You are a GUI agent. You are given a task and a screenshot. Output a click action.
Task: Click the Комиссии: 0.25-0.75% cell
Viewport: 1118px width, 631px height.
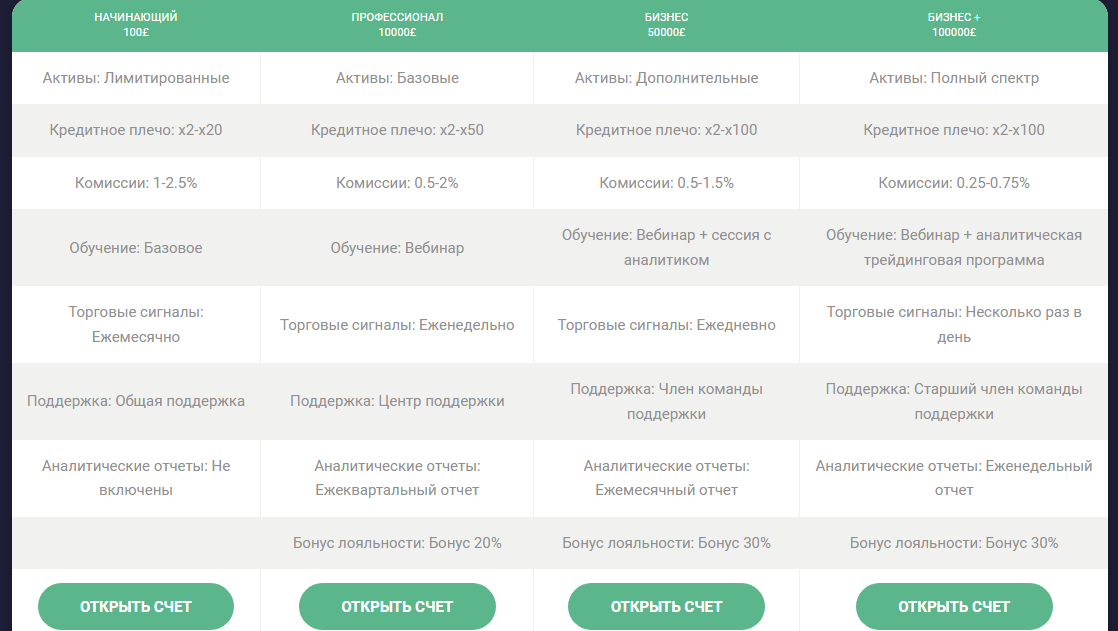click(x=954, y=183)
